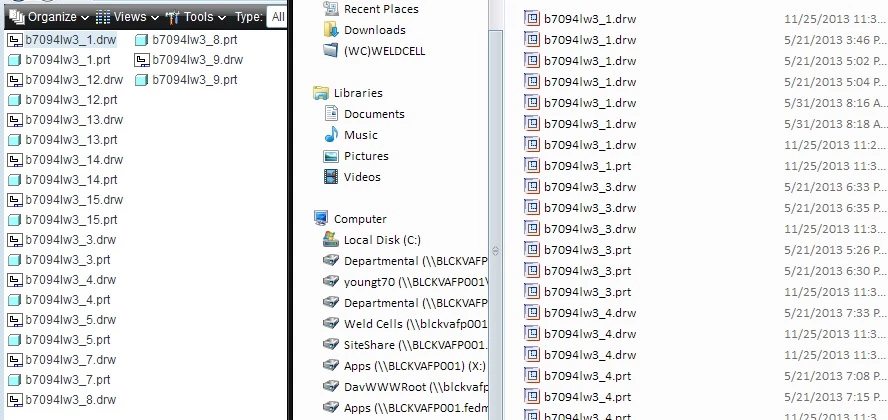Click the drawing icon of b7094lw3_12.drw

point(15,80)
